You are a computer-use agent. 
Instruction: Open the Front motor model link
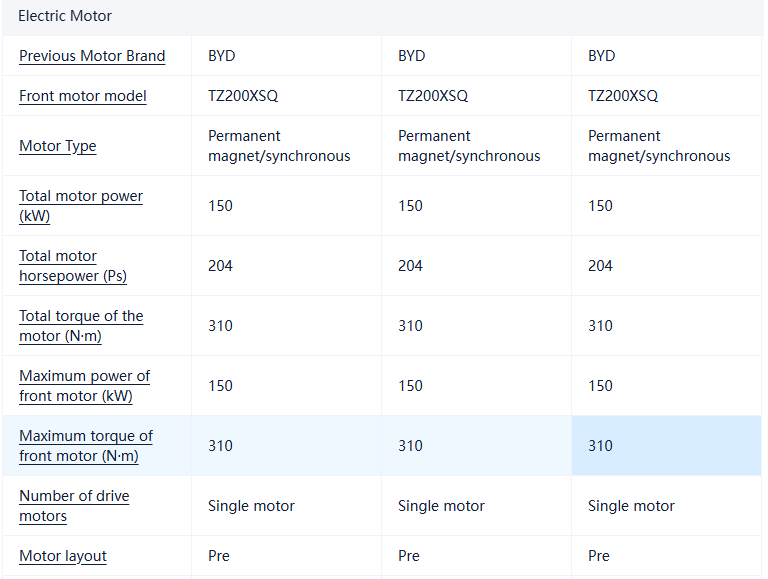coord(83,96)
